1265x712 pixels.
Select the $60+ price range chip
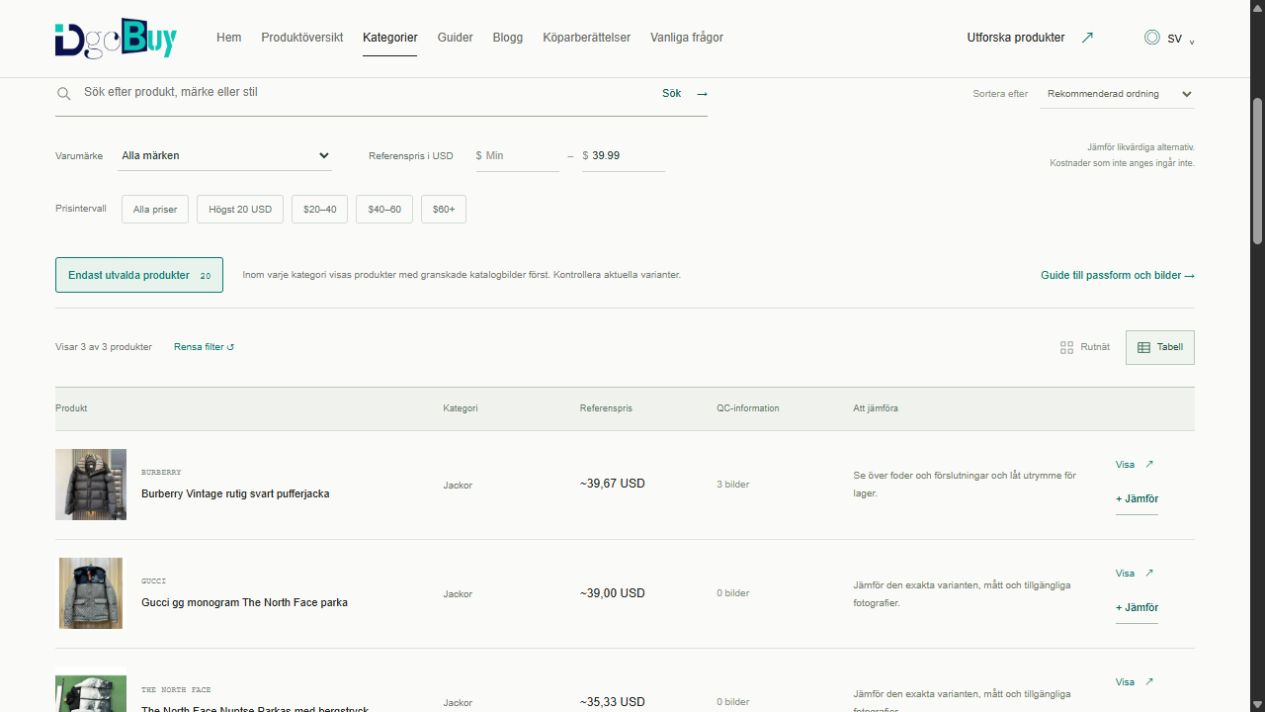(444, 209)
